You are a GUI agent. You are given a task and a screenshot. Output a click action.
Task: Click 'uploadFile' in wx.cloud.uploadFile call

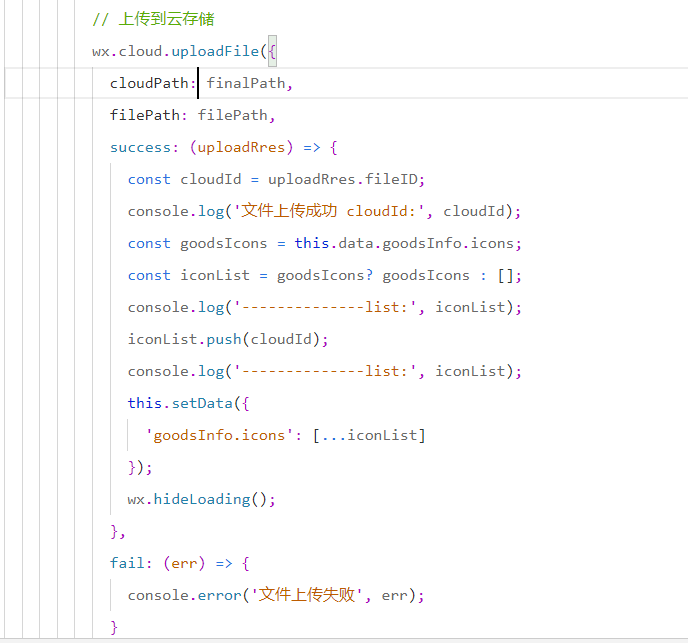[215, 51]
